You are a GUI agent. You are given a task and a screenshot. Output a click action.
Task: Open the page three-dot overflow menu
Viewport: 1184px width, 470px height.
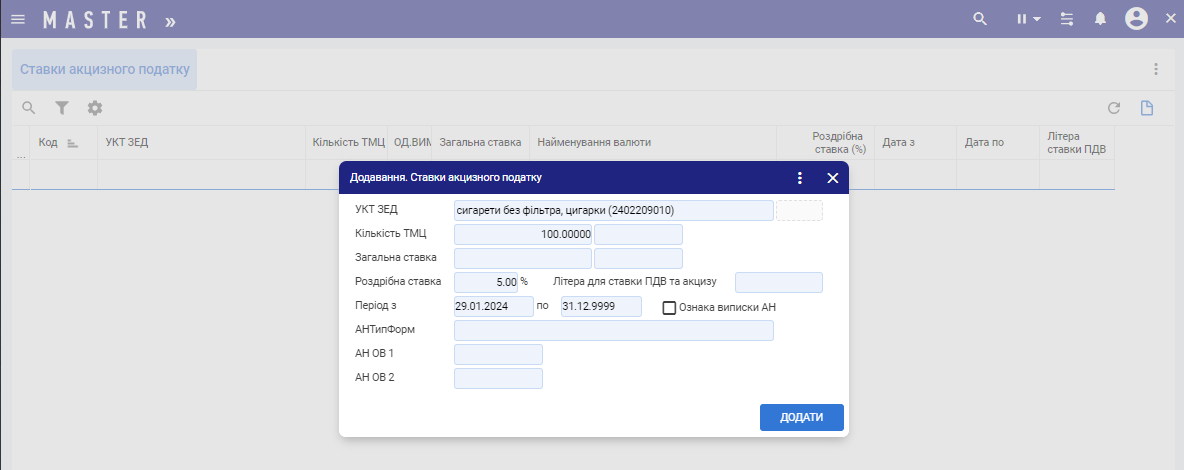(x=1155, y=70)
